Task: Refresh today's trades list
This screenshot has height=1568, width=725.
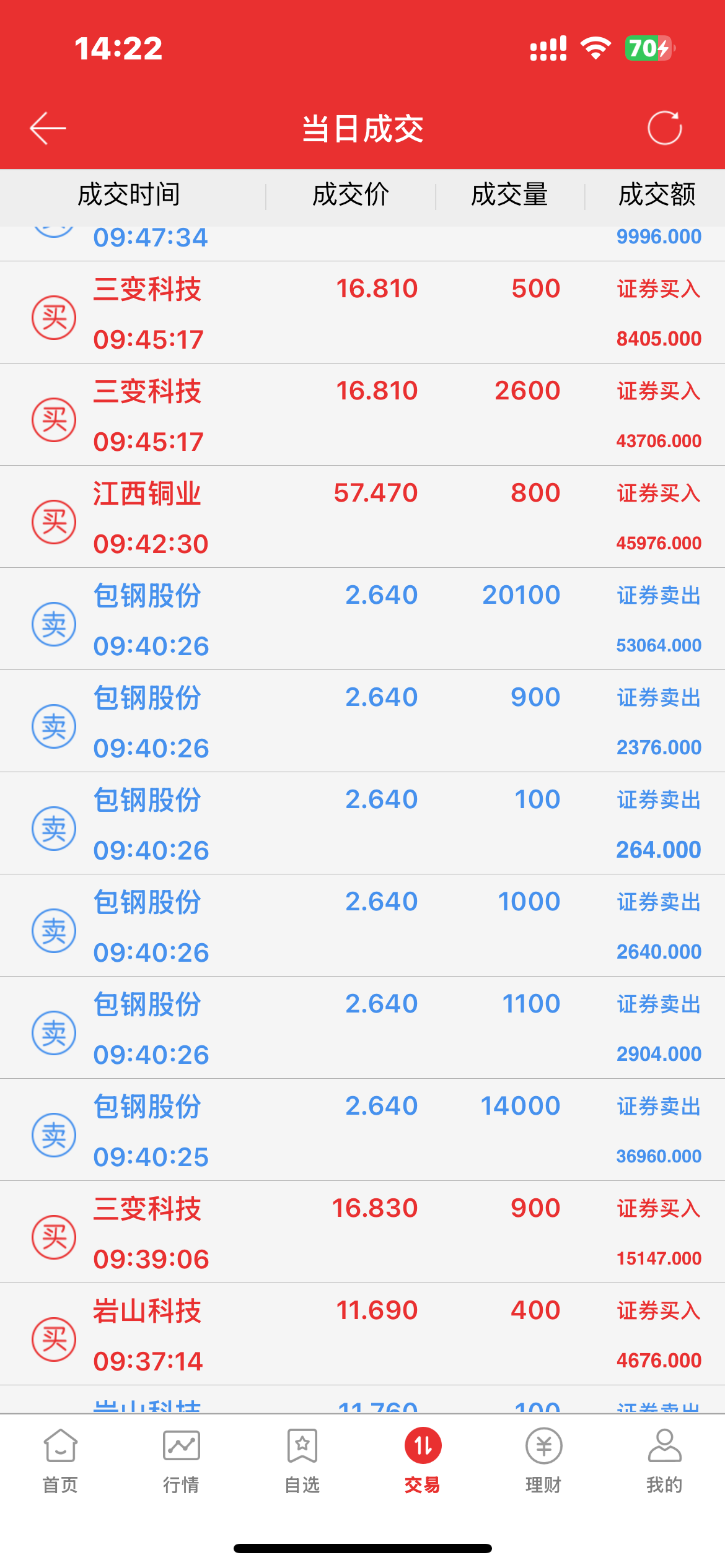Action: pyautogui.click(x=664, y=128)
